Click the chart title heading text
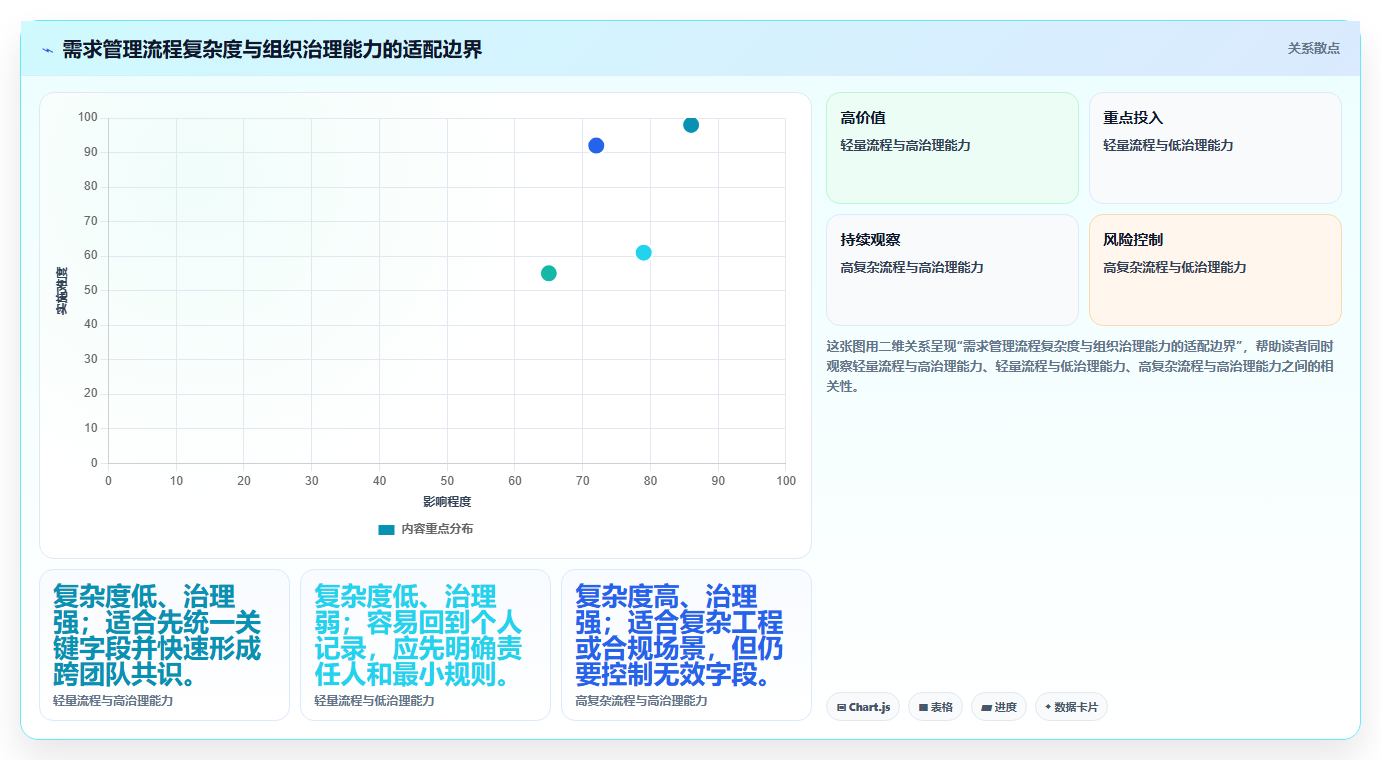Image resolution: width=1381 pixels, height=760 pixels. (272, 50)
